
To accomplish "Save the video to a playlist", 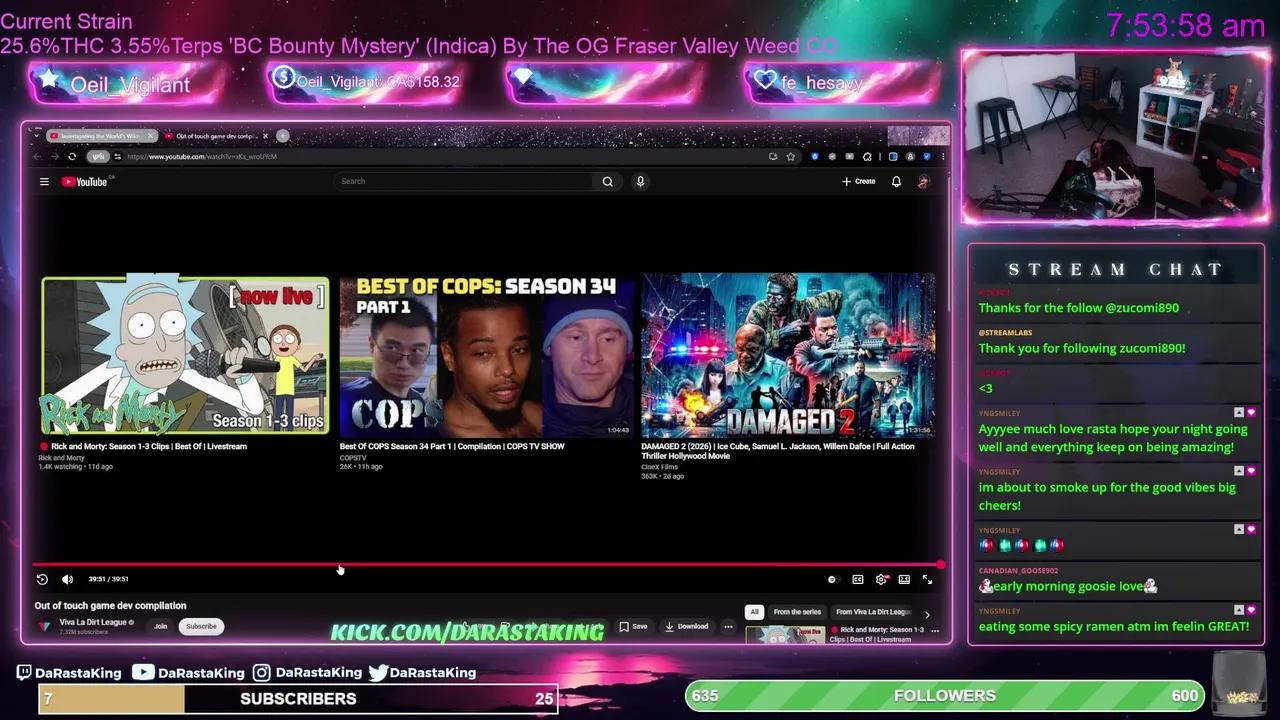I will 633,626.
